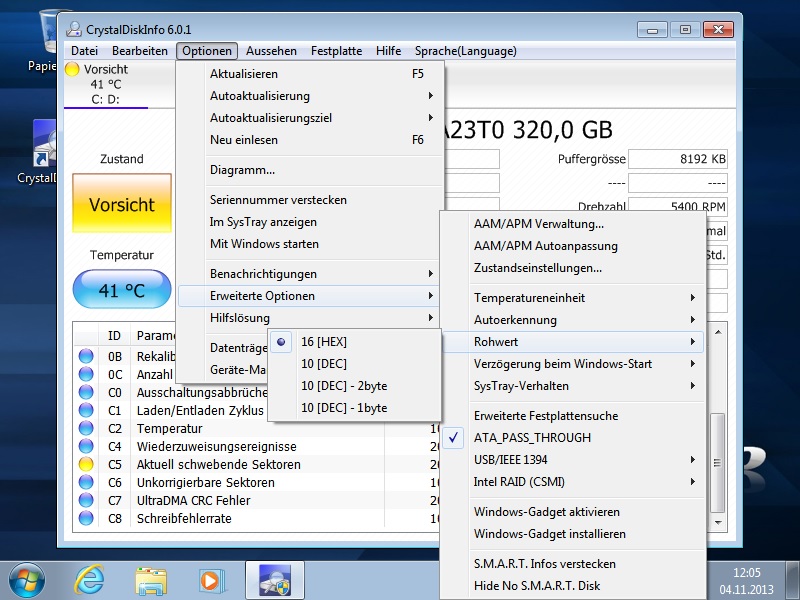
Task: Click the scrollbar up arrow in attribute list
Action: pyautogui.click(x=718, y=332)
